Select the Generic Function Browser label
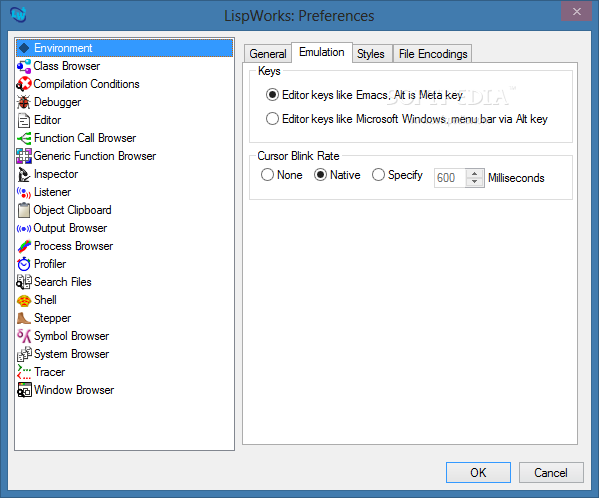The height and width of the screenshot is (498, 599). (x=95, y=156)
